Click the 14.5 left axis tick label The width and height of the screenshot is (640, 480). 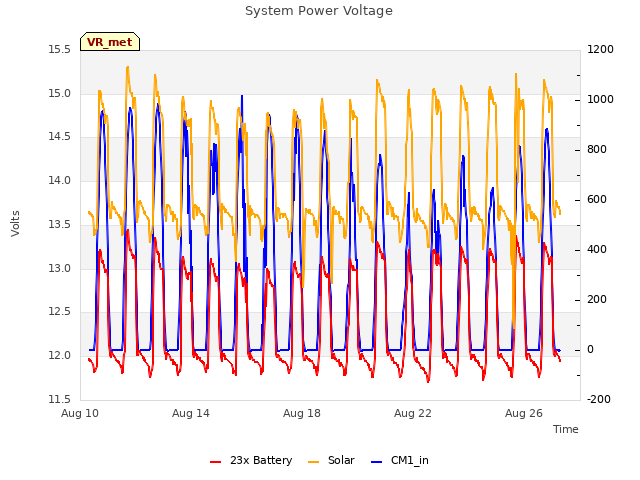60,137
